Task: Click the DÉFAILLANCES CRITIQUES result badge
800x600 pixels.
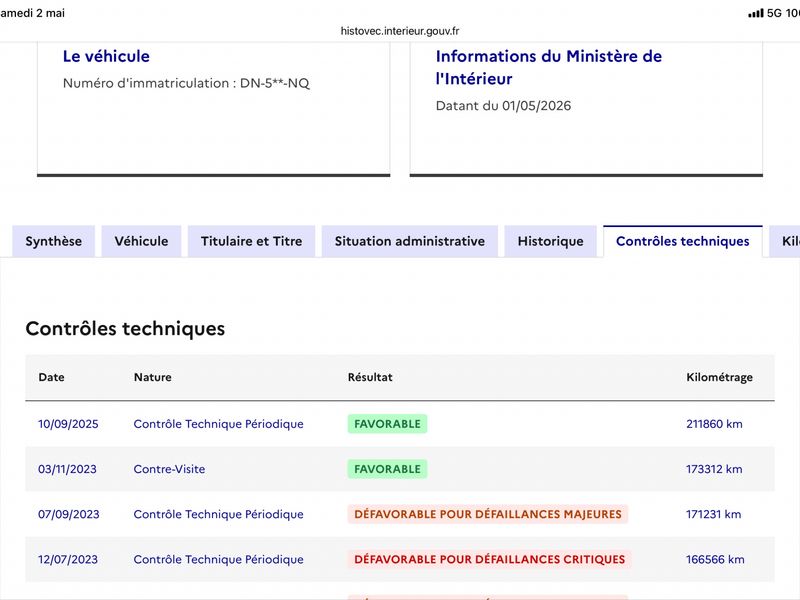Action: (489, 559)
